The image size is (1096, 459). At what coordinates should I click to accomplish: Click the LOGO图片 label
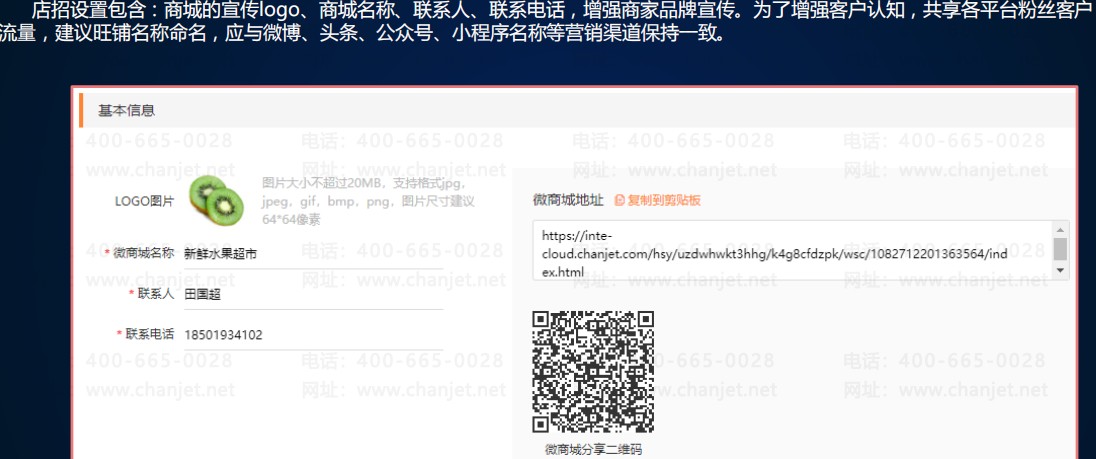point(145,201)
